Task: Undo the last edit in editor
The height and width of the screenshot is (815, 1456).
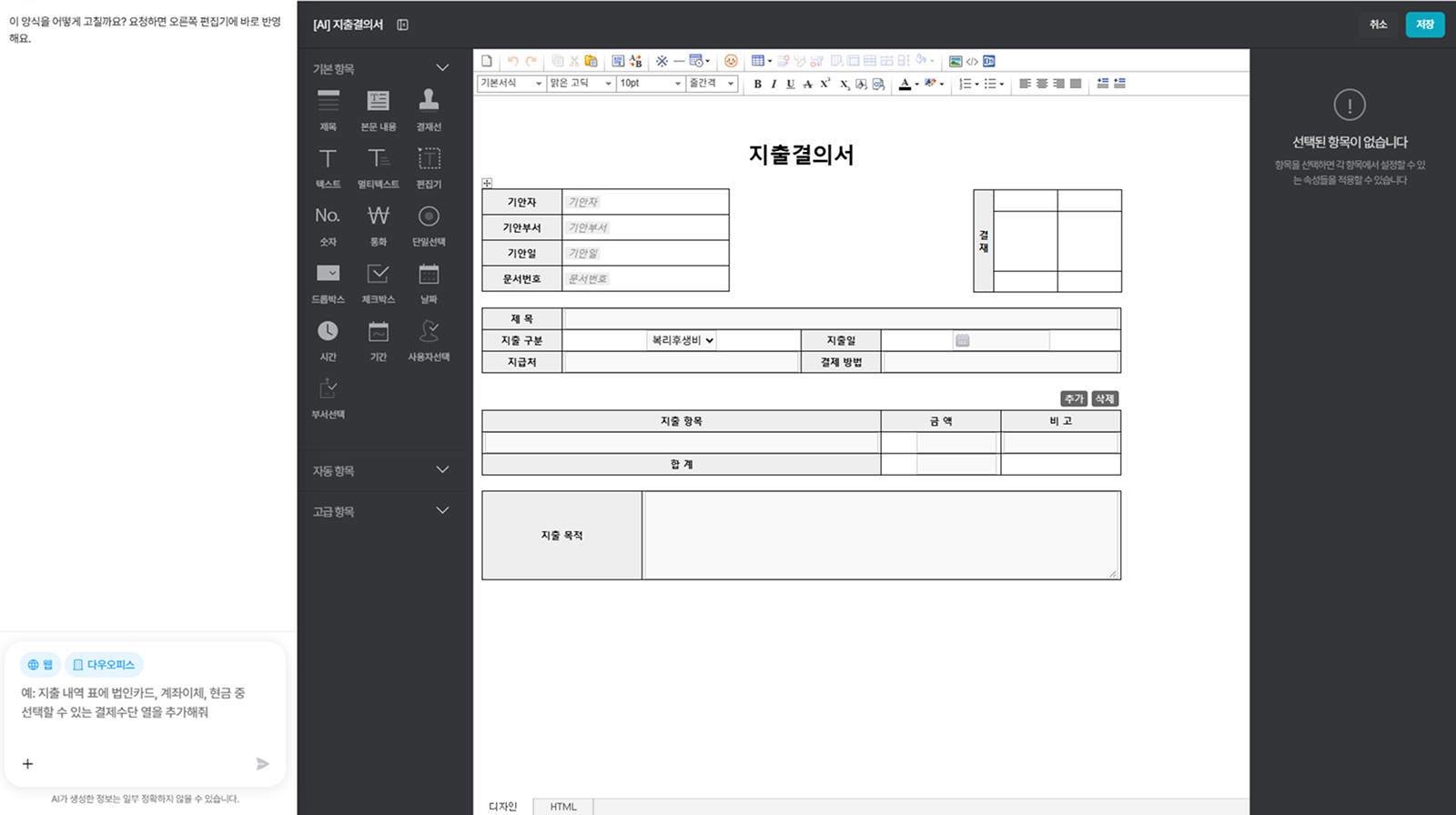Action: click(x=513, y=61)
